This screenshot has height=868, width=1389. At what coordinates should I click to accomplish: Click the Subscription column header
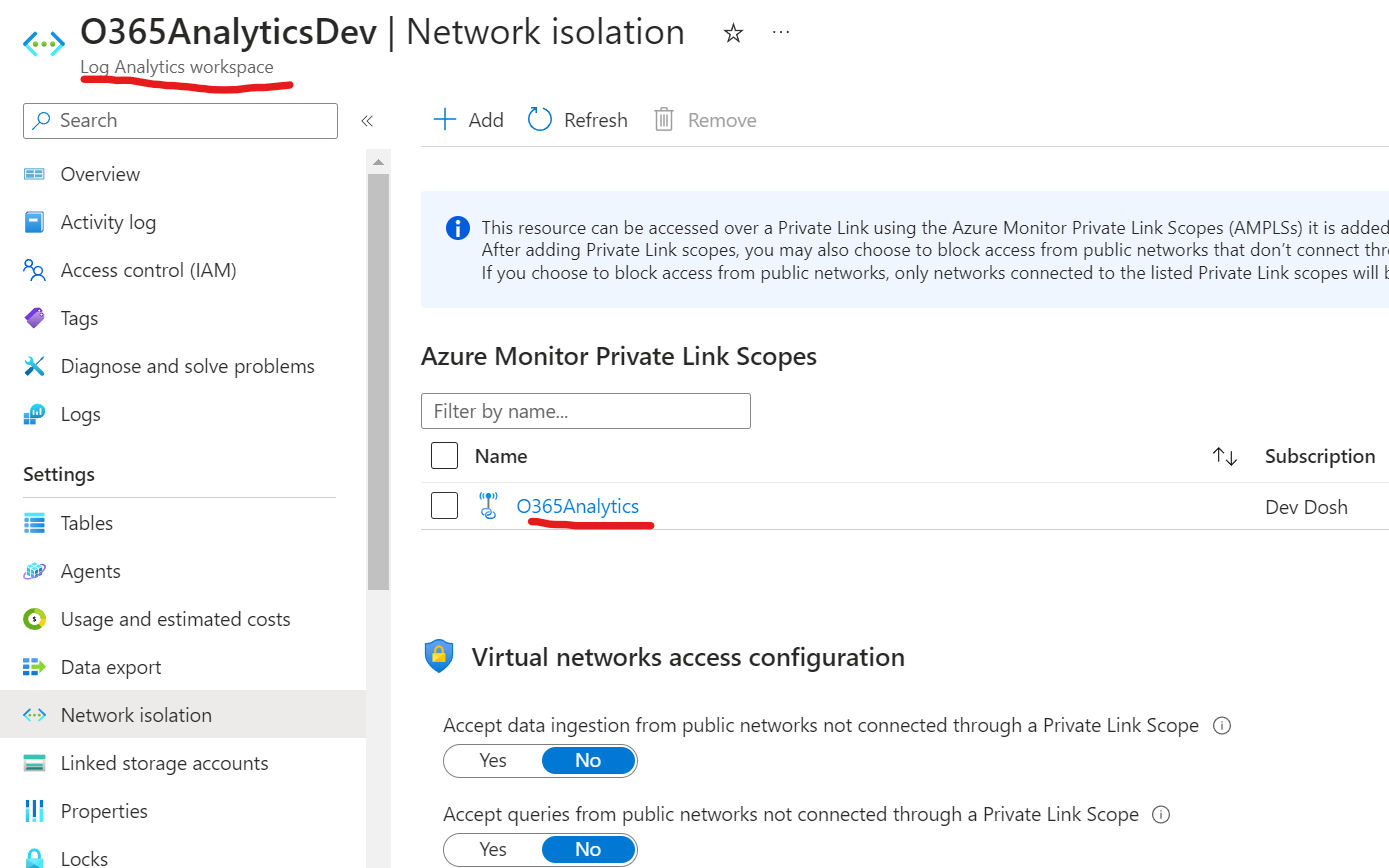click(x=1320, y=456)
